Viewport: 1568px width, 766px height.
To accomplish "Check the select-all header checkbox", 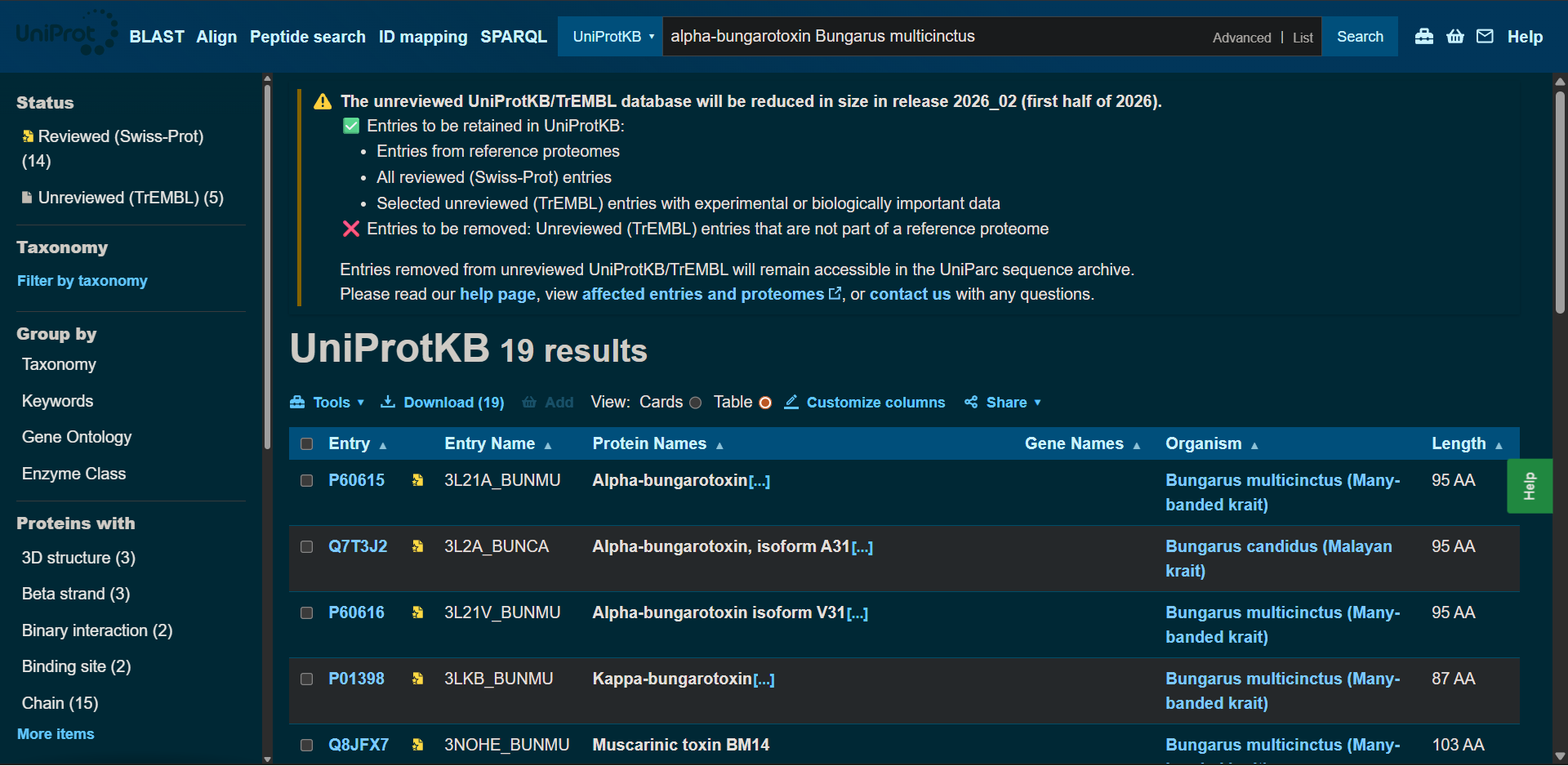I will coord(307,444).
